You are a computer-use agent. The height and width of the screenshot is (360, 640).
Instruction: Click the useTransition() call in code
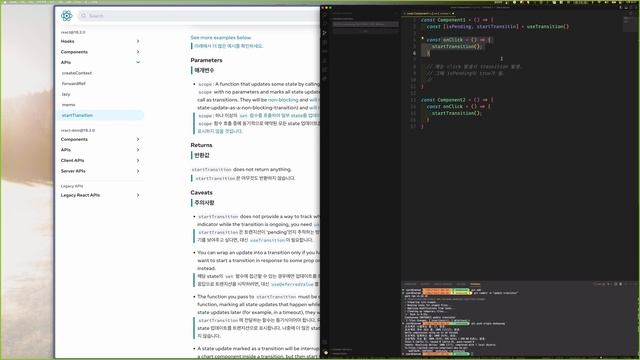click(547, 27)
